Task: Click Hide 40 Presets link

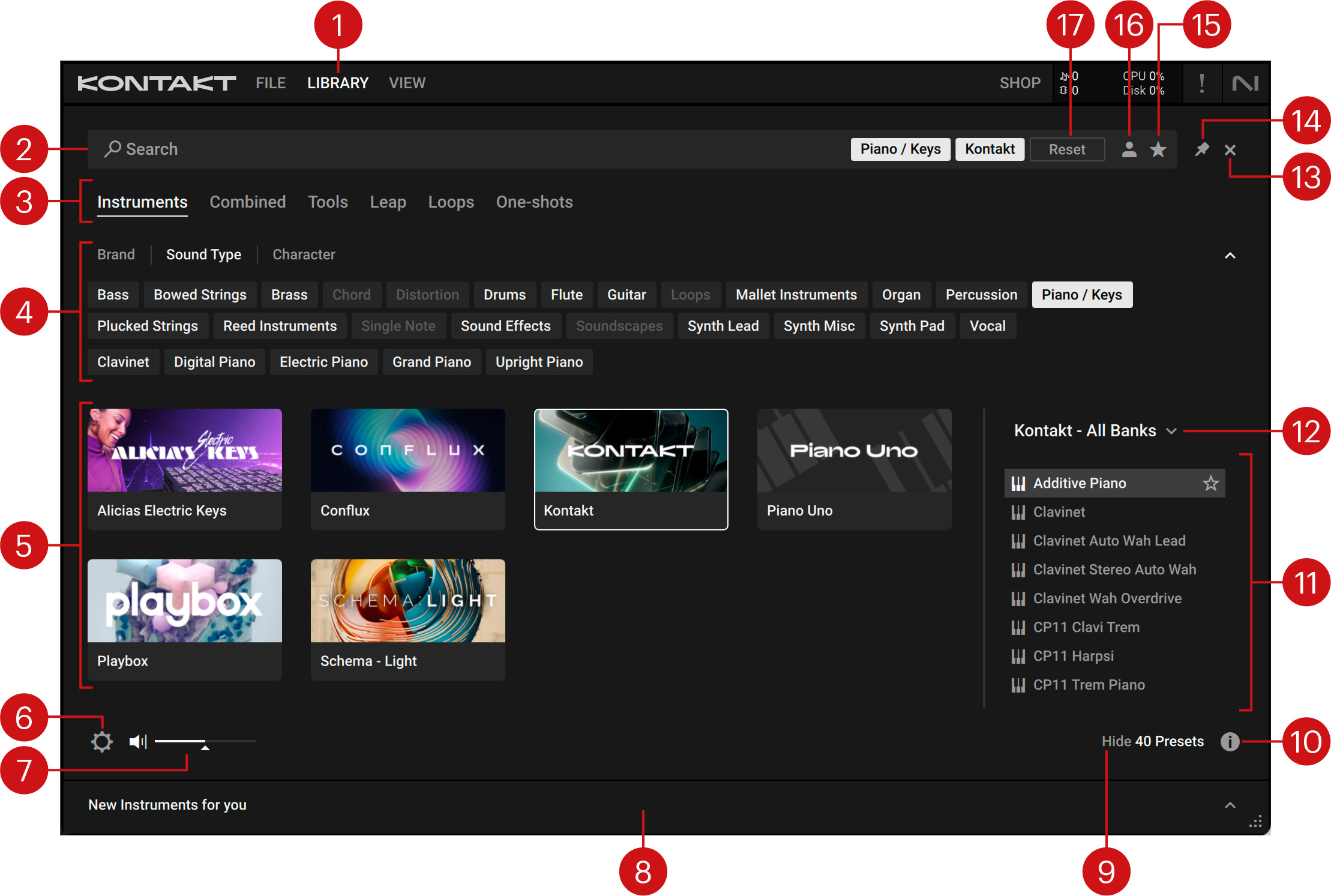Action: (x=1152, y=742)
